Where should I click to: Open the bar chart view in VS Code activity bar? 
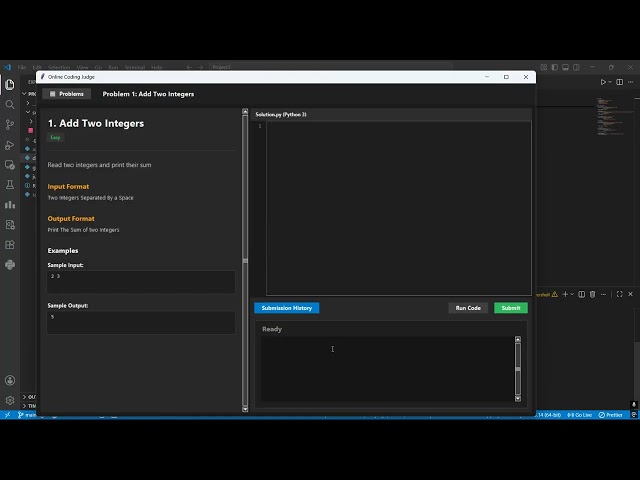tap(10, 204)
